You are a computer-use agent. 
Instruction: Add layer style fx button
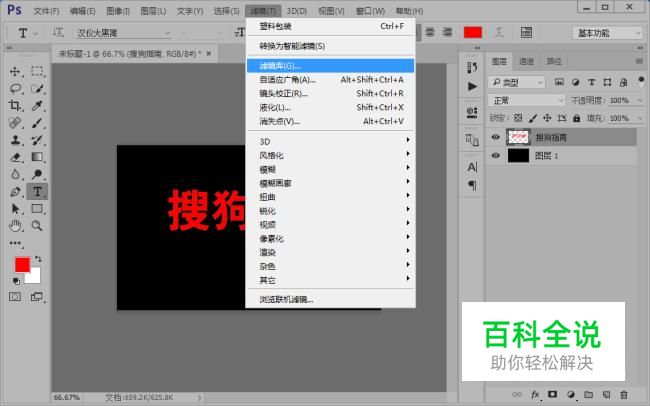(x=535, y=394)
